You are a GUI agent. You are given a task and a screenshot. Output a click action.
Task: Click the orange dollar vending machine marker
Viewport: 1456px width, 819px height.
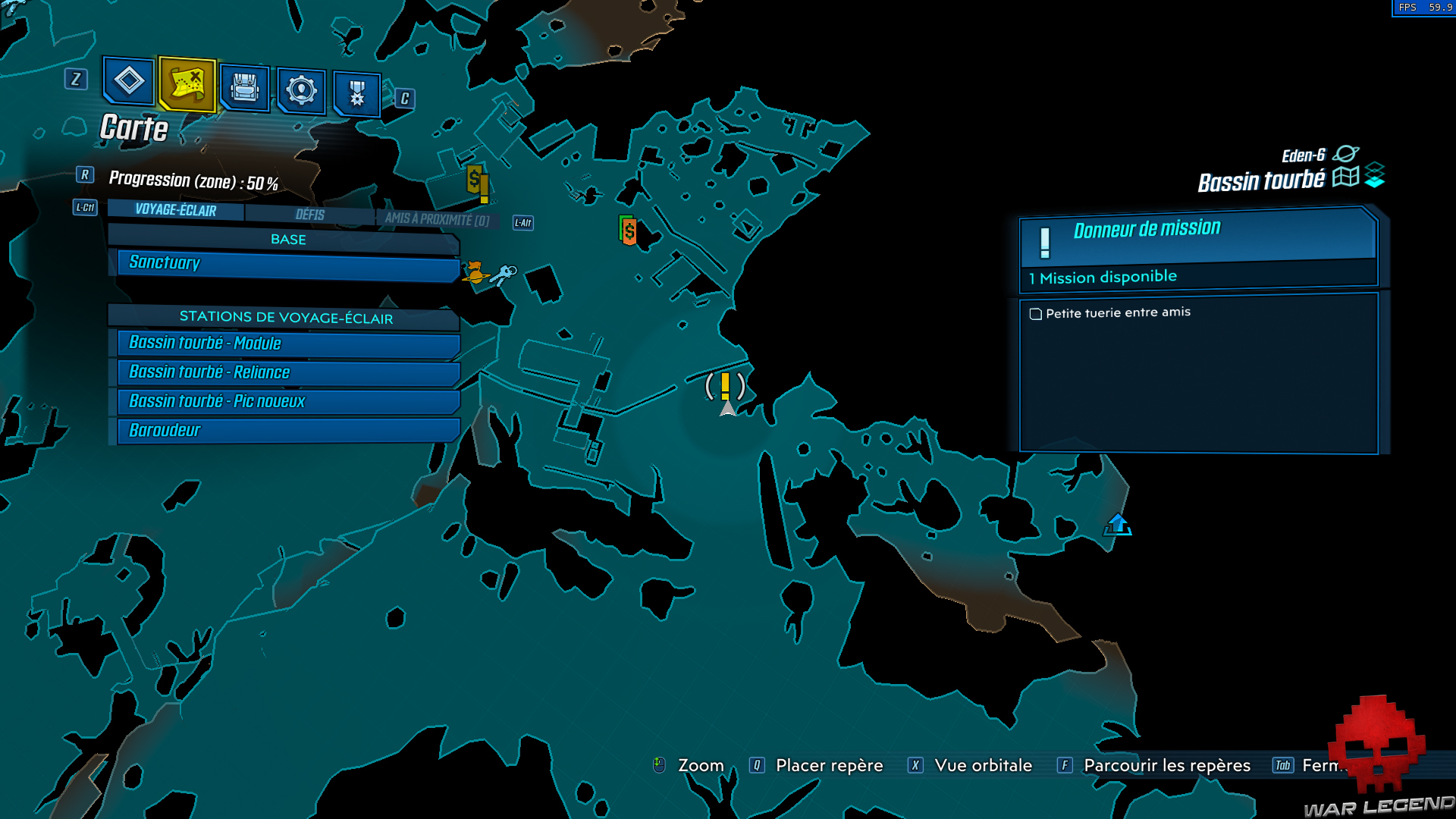click(x=629, y=231)
